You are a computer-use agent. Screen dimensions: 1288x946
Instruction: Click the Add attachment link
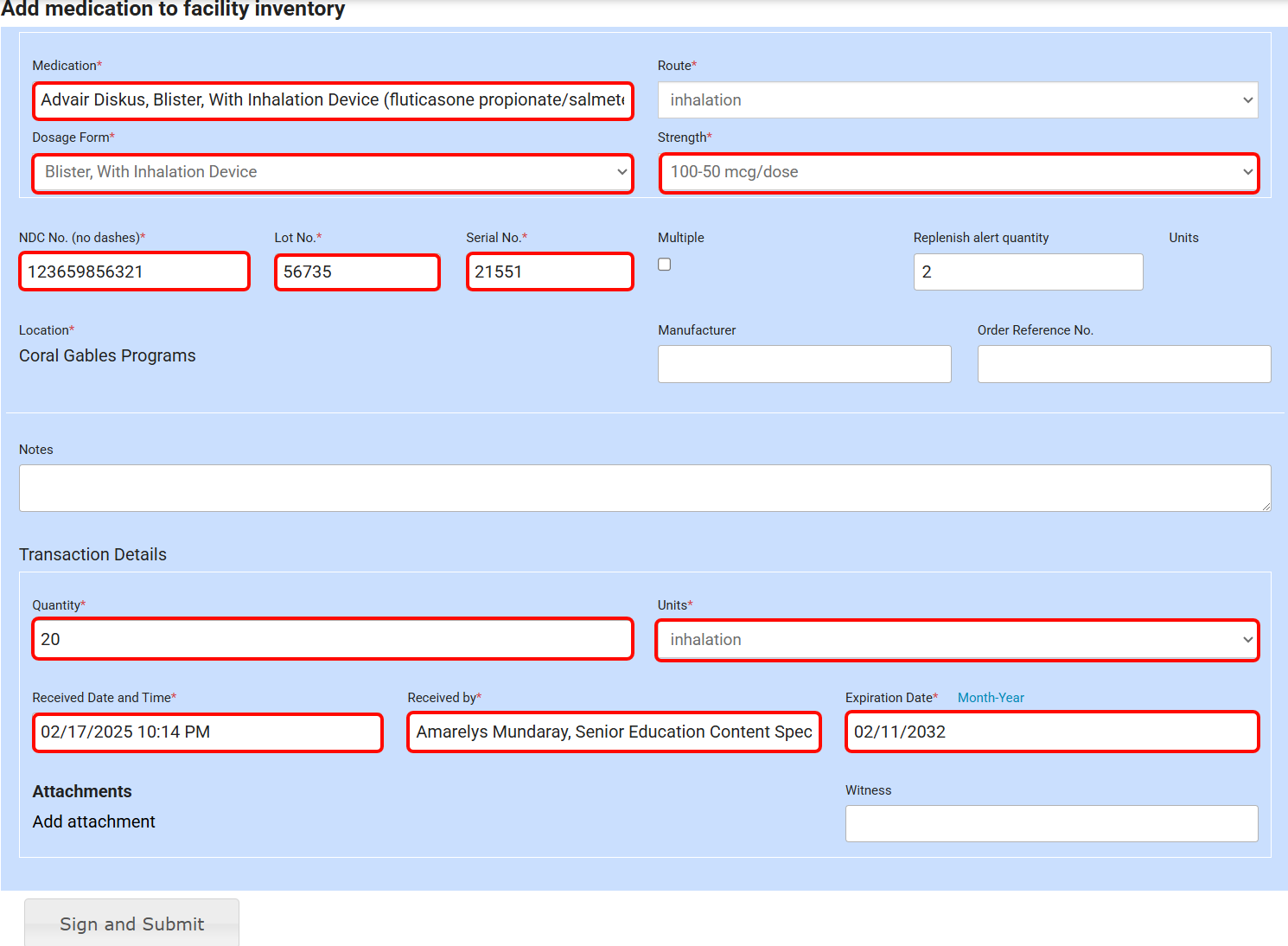tap(94, 821)
